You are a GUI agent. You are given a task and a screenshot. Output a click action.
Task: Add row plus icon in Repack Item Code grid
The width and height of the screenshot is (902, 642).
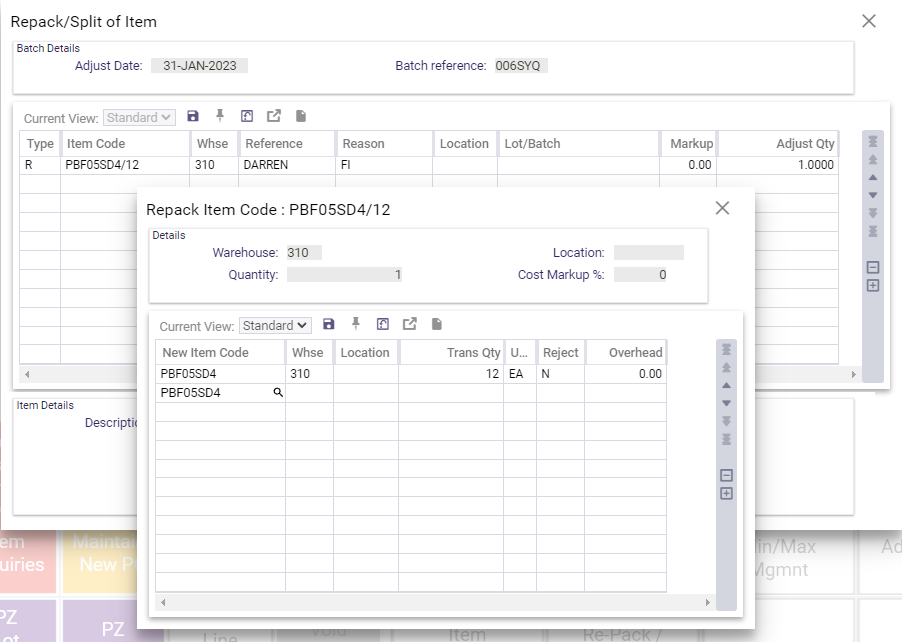pyautogui.click(x=727, y=494)
